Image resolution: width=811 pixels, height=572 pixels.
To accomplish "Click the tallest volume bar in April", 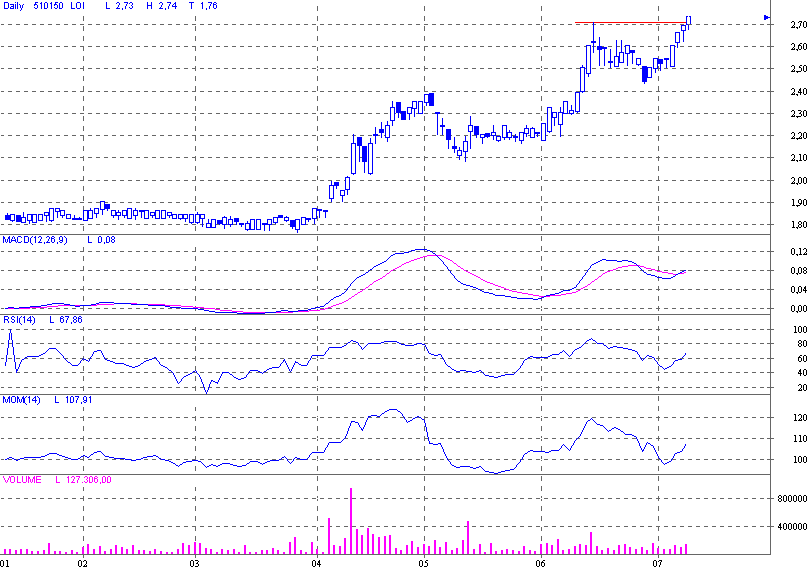I will click(x=351, y=519).
